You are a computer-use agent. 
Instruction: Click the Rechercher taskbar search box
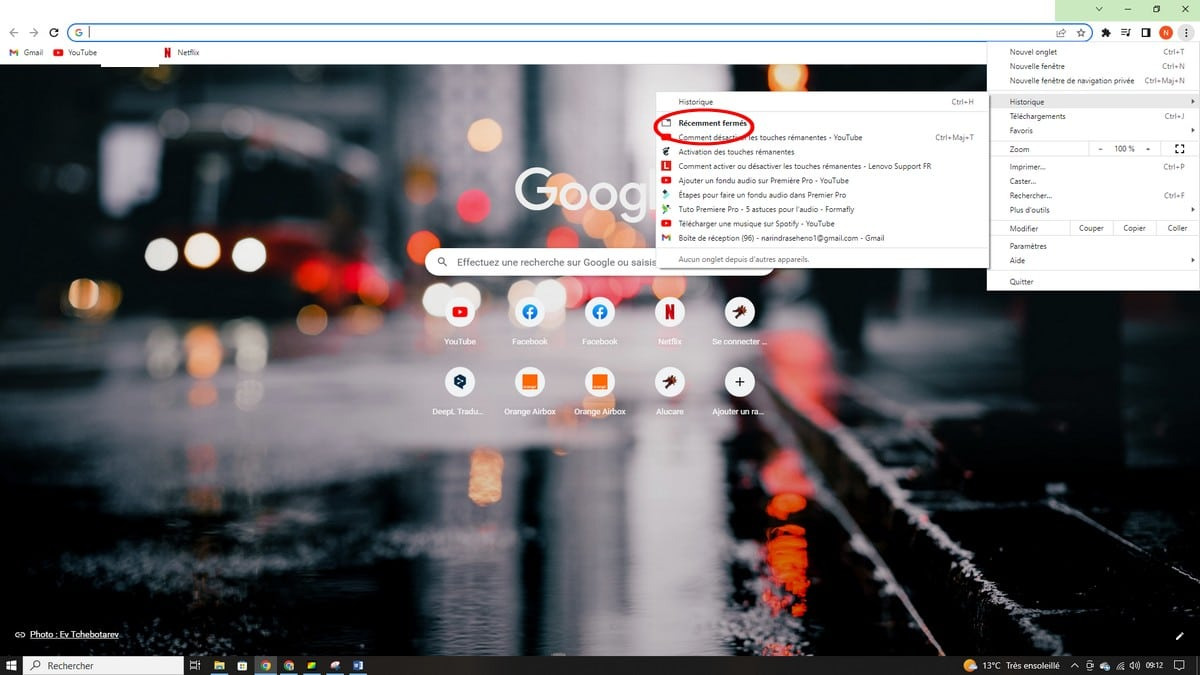coord(101,665)
